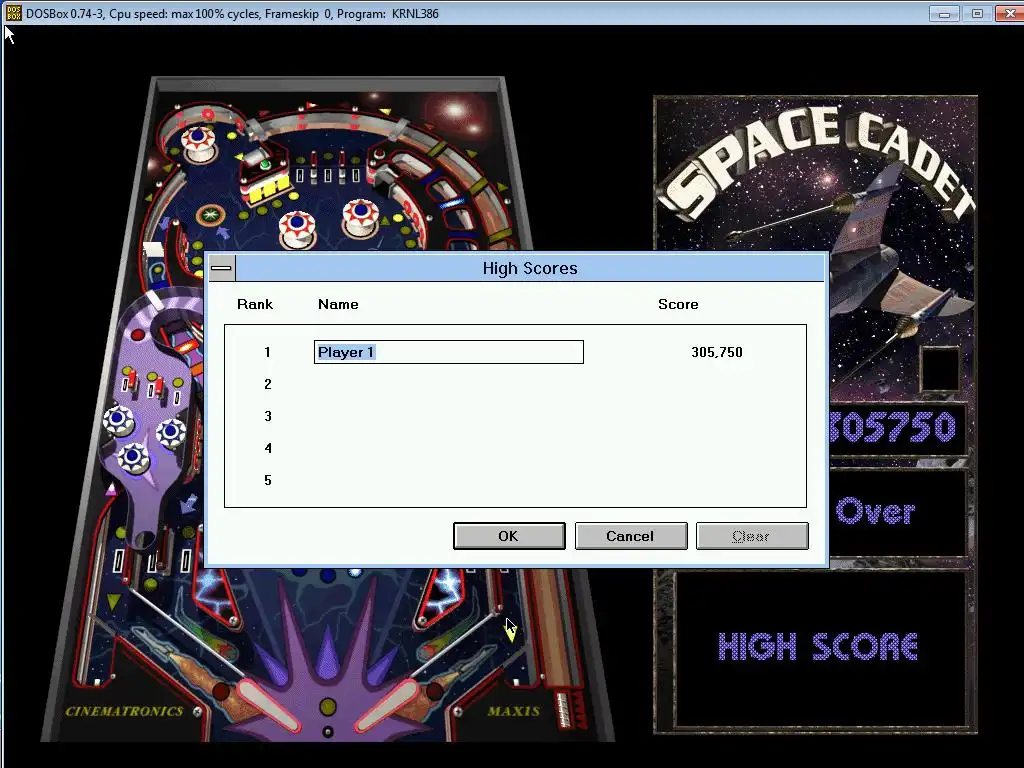The width and height of the screenshot is (1024, 768).
Task: Click the OK button in High Scores
Action: [509, 536]
